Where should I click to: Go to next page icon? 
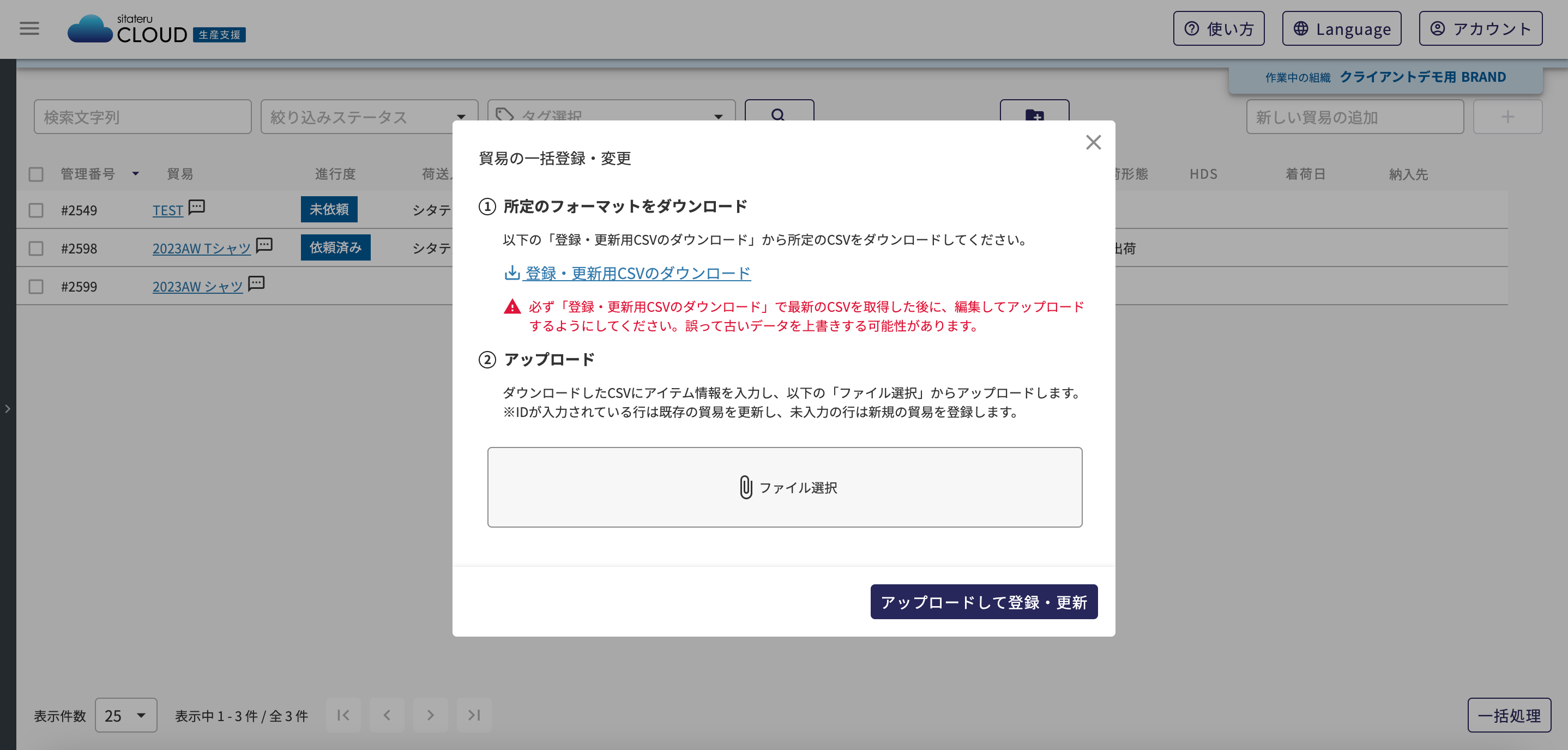(x=430, y=715)
